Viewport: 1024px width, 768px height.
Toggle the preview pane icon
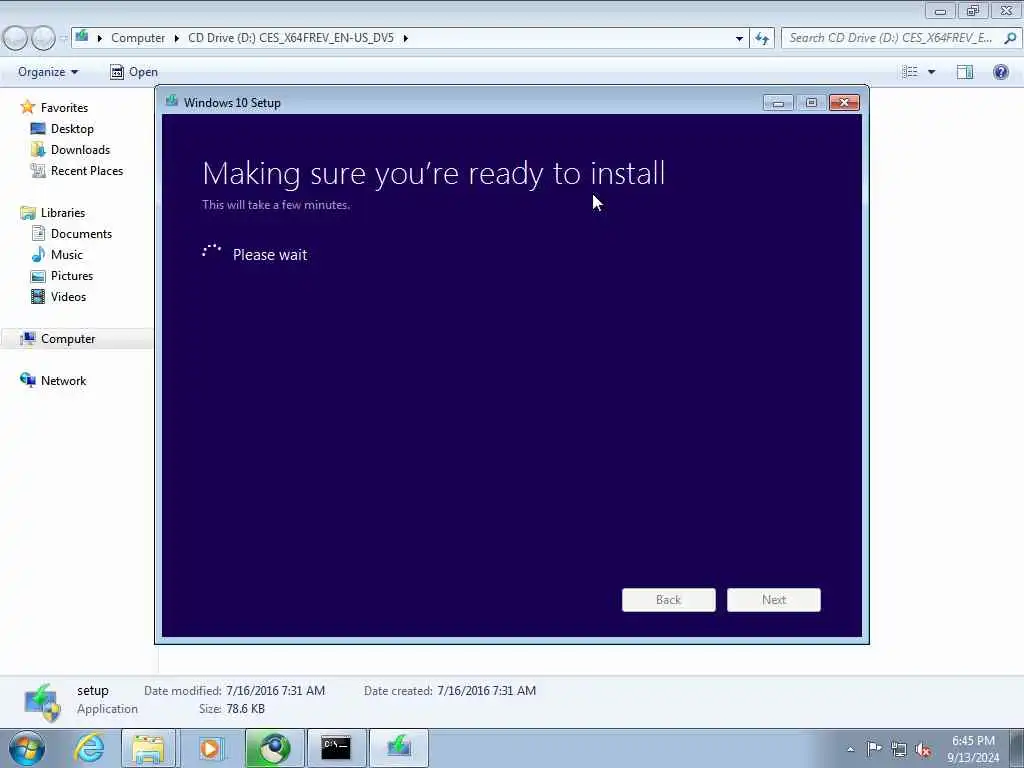[x=965, y=72]
